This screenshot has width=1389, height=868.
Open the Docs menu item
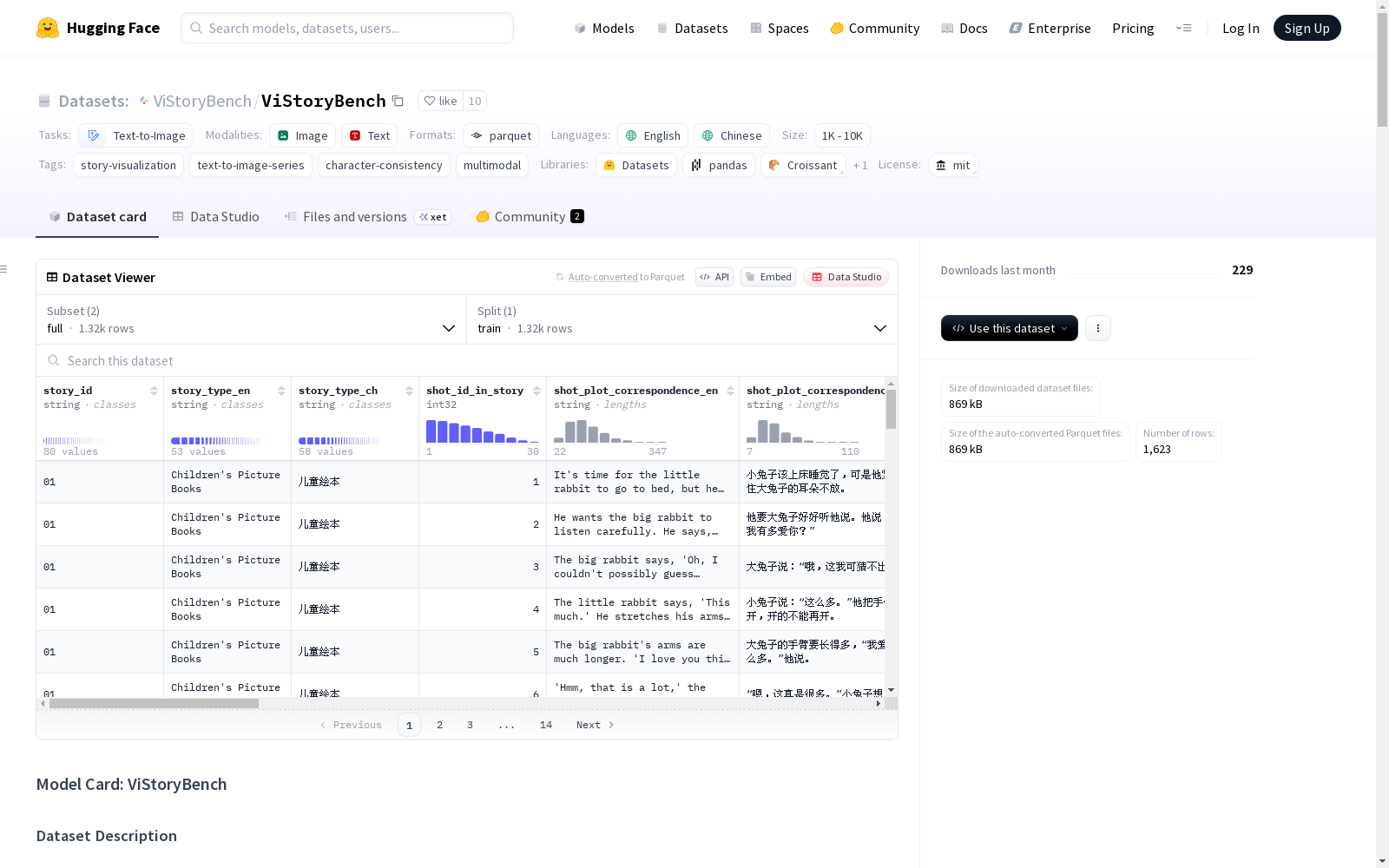(964, 28)
